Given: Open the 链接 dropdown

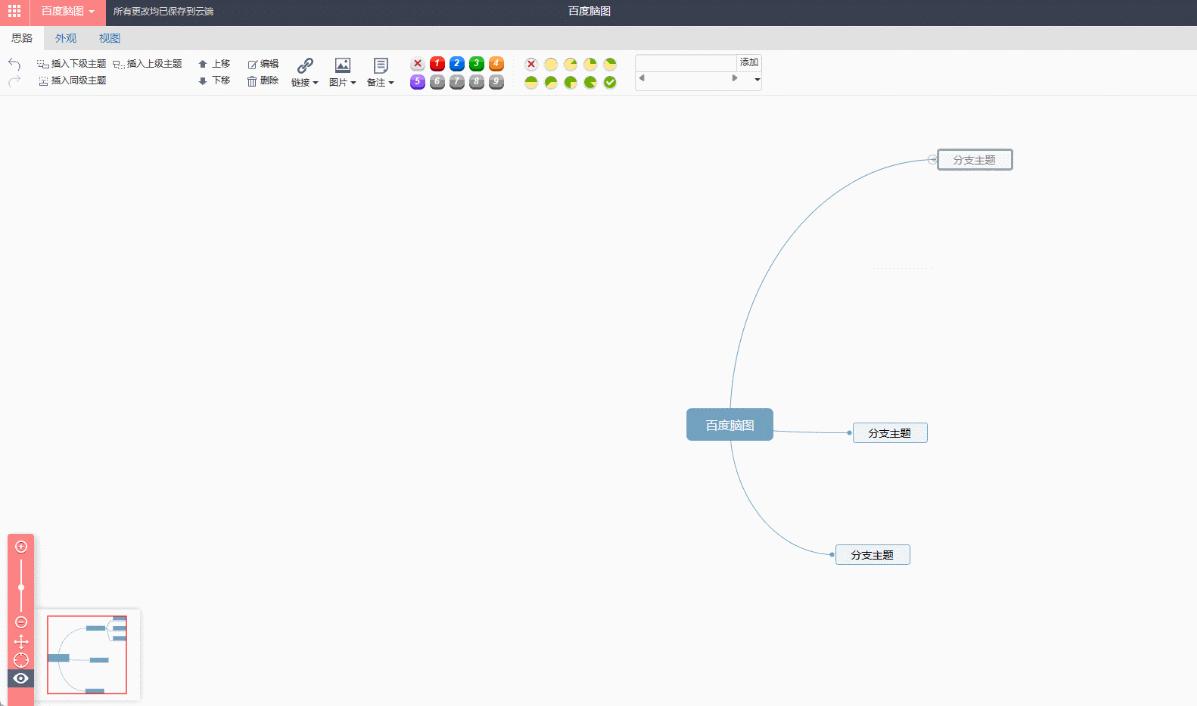Looking at the screenshot, I should pos(305,73).
